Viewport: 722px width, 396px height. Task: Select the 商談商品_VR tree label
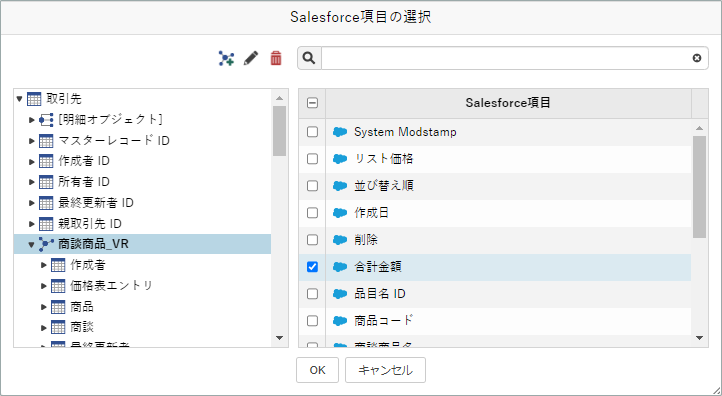tap(93, 244)
